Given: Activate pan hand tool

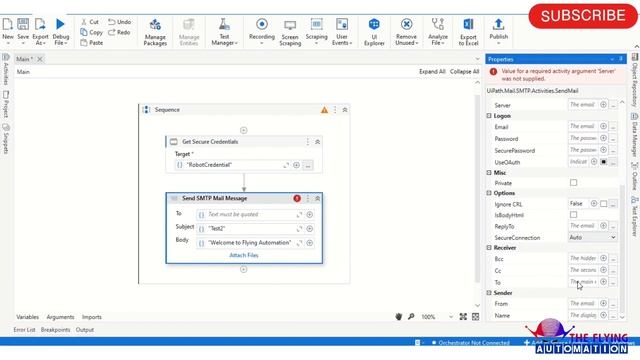Looking at the screenshot, I should click(x=399, y=317).
